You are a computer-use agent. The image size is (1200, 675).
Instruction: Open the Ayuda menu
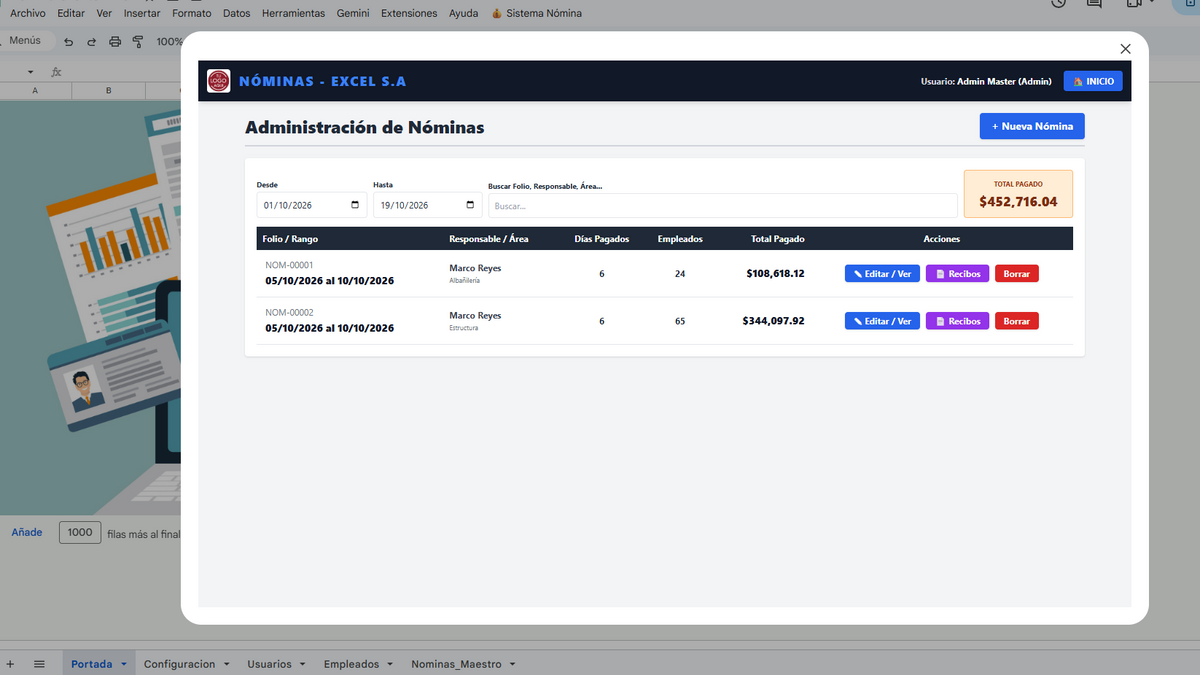(x=464, y=13)
